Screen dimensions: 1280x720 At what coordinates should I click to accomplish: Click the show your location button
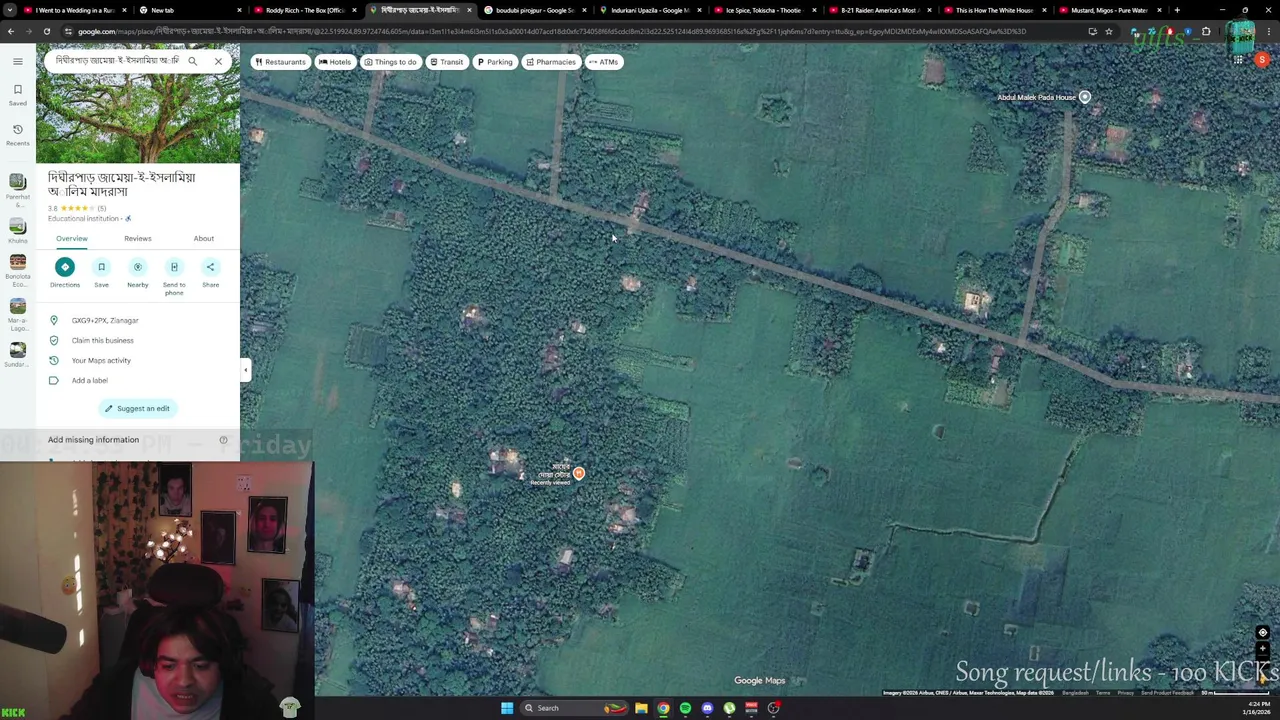click(1262, 633)
